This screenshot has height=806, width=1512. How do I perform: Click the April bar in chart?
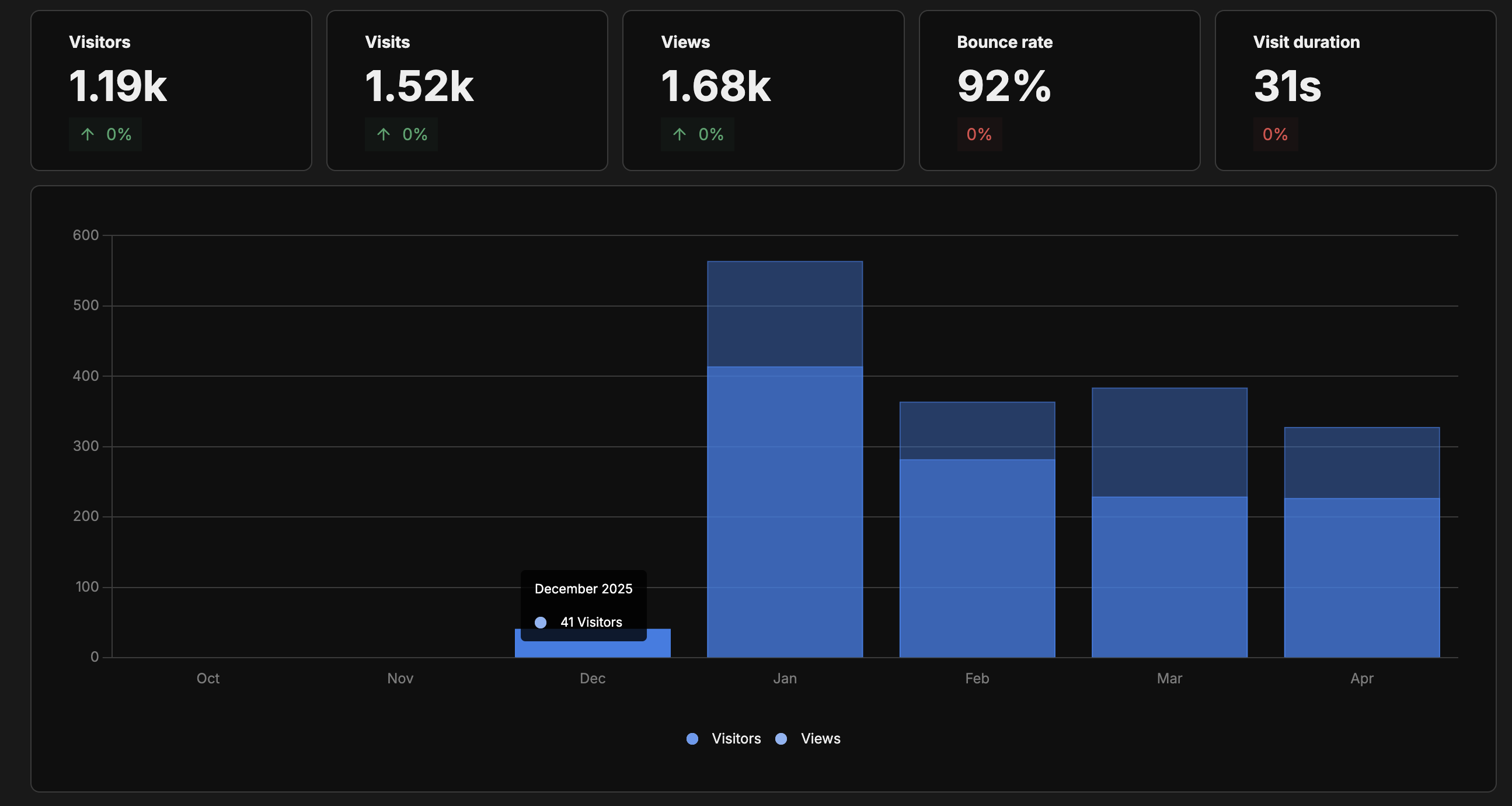point(1362,578)
